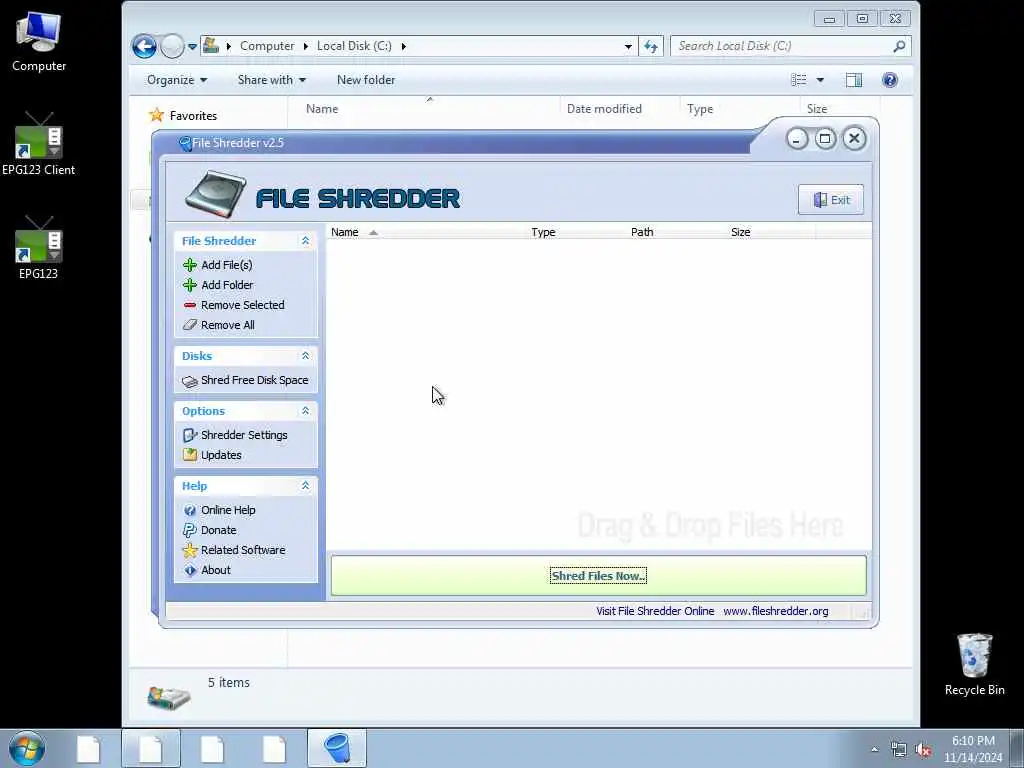Click the Explorer view mode icon
The image size is (1024, 768).
tap(799, 80)
